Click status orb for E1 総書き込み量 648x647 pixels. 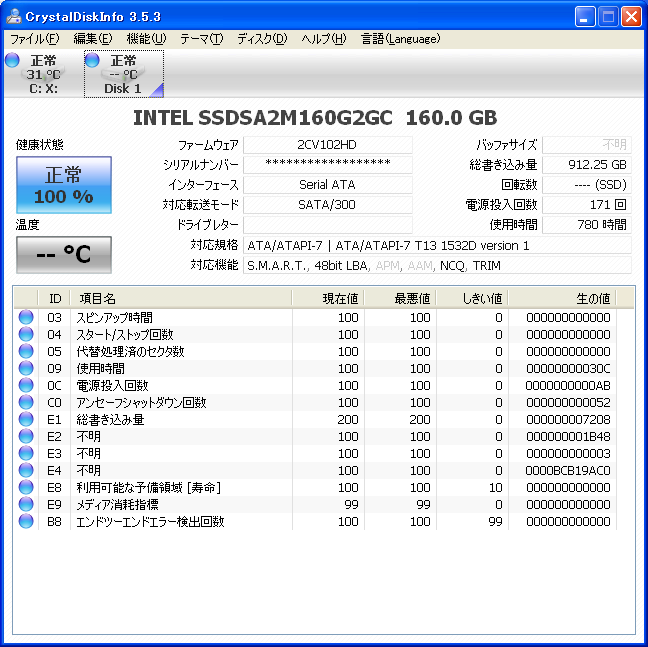click(26, 419)
